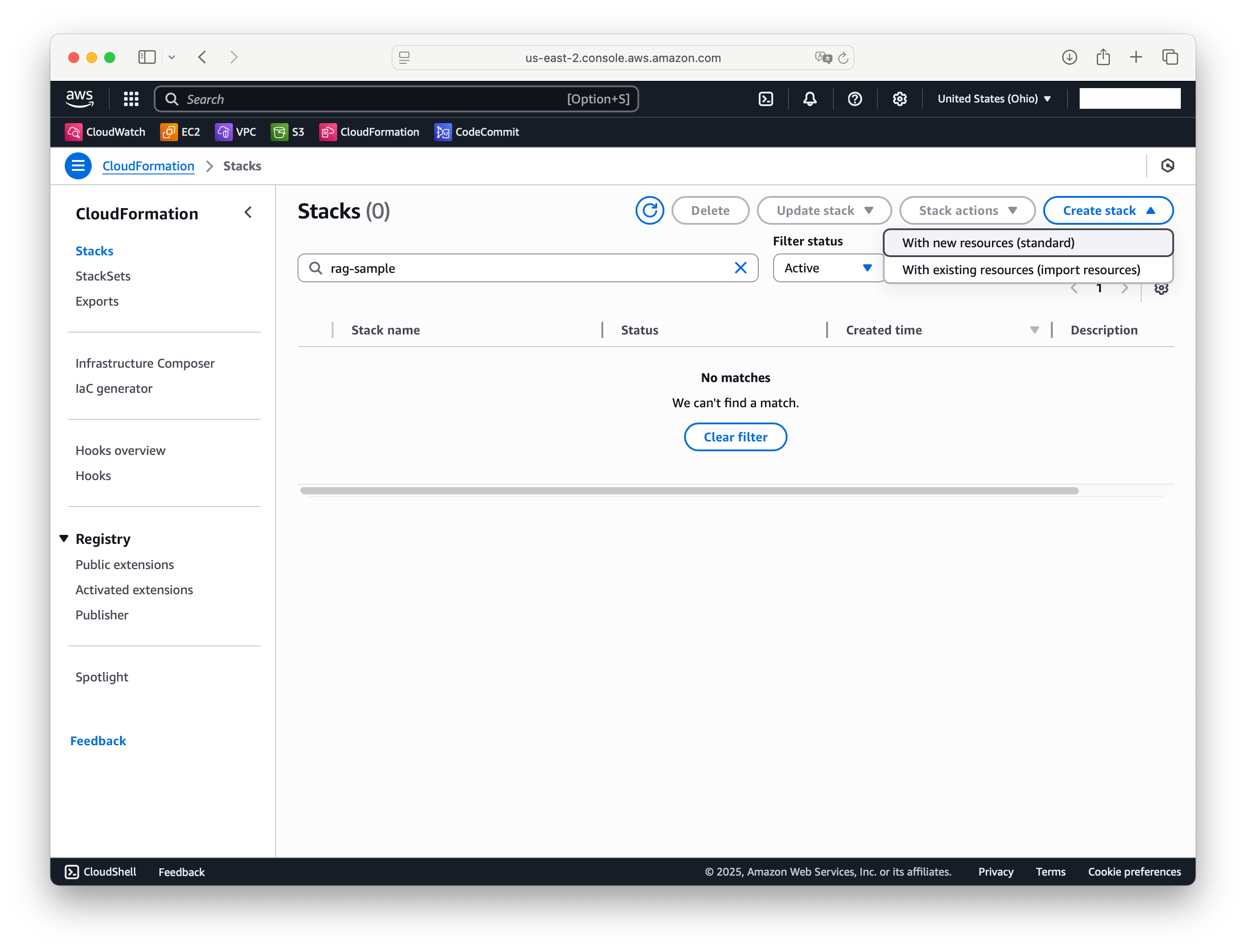Open the notifications bell

pyautogui.click(x=810, y=99)
